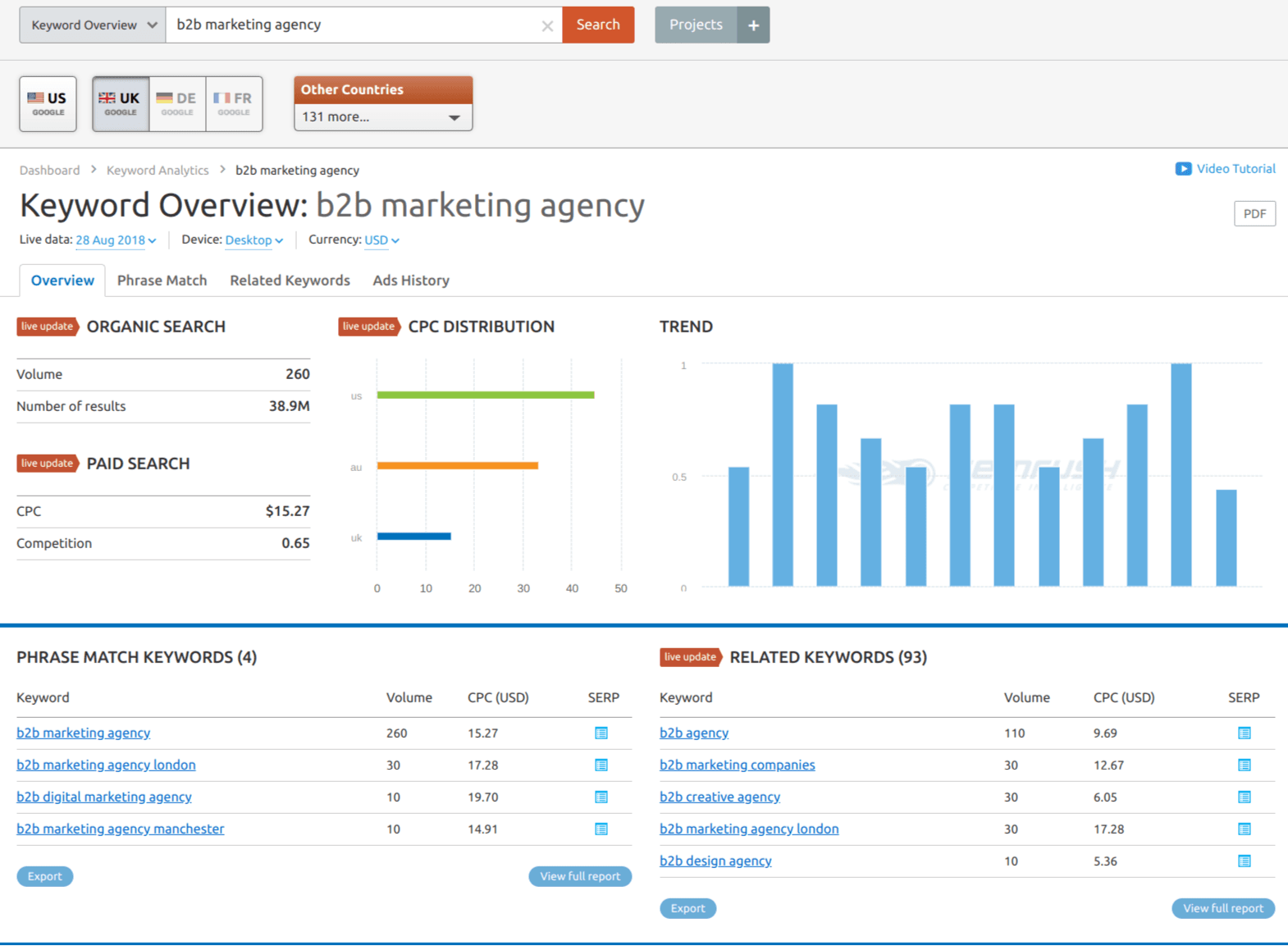Click the plus icon next to Projects
Viewport: 1288px width, 946px height.
pyautogui.click(x=753, y=25)
